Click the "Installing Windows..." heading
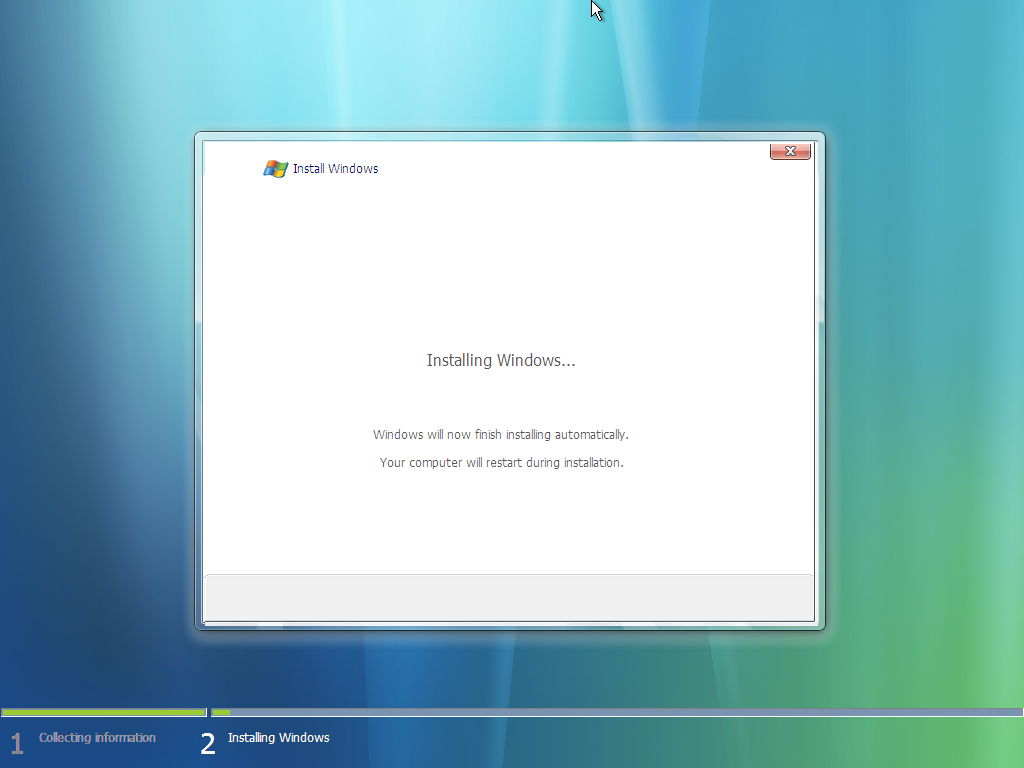The height and width of the screenshot is (768, 1024). (x=501, y=360)
